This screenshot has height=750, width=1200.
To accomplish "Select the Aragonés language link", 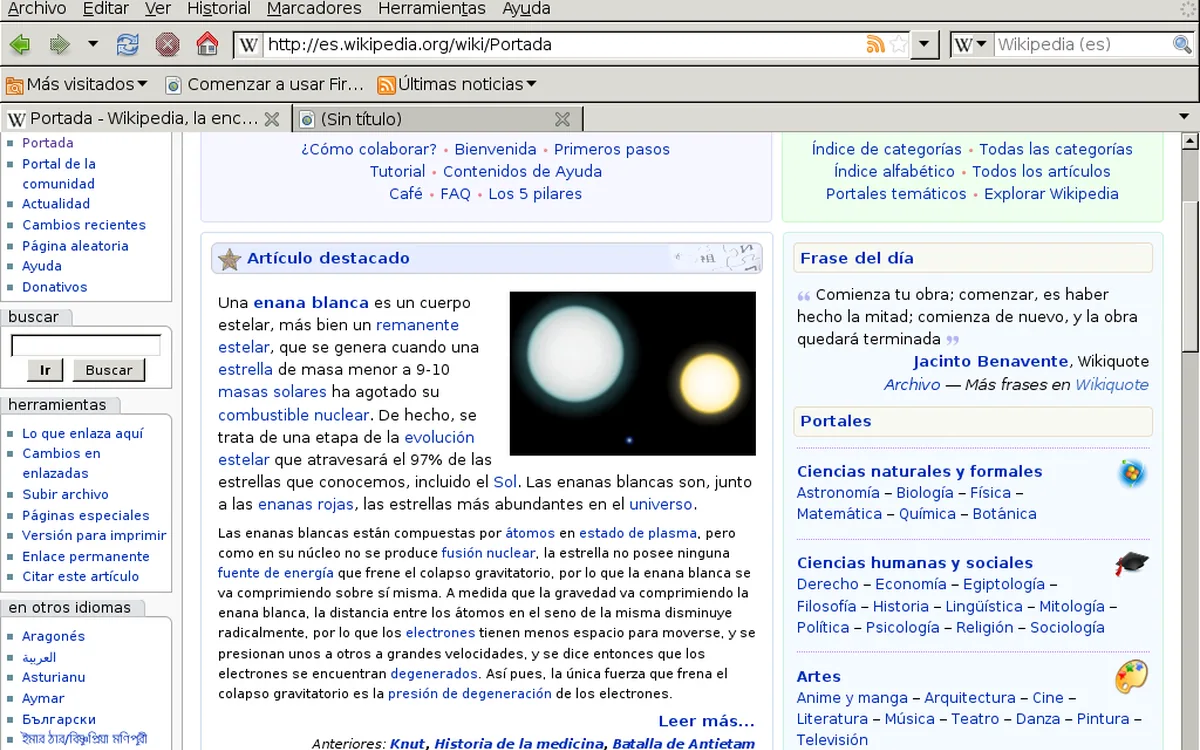I will click(x=54, y=636).
